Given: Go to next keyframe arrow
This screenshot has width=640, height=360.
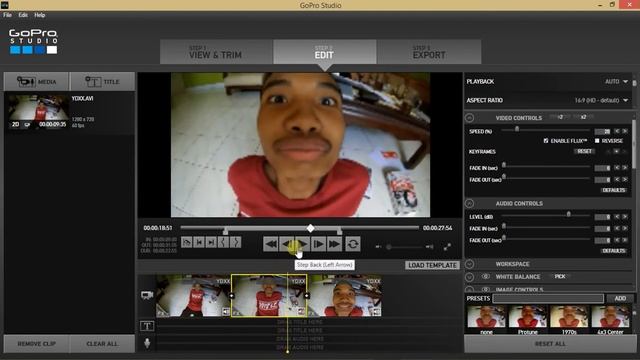Looking at the screenshot, I should tap(625, 151).
